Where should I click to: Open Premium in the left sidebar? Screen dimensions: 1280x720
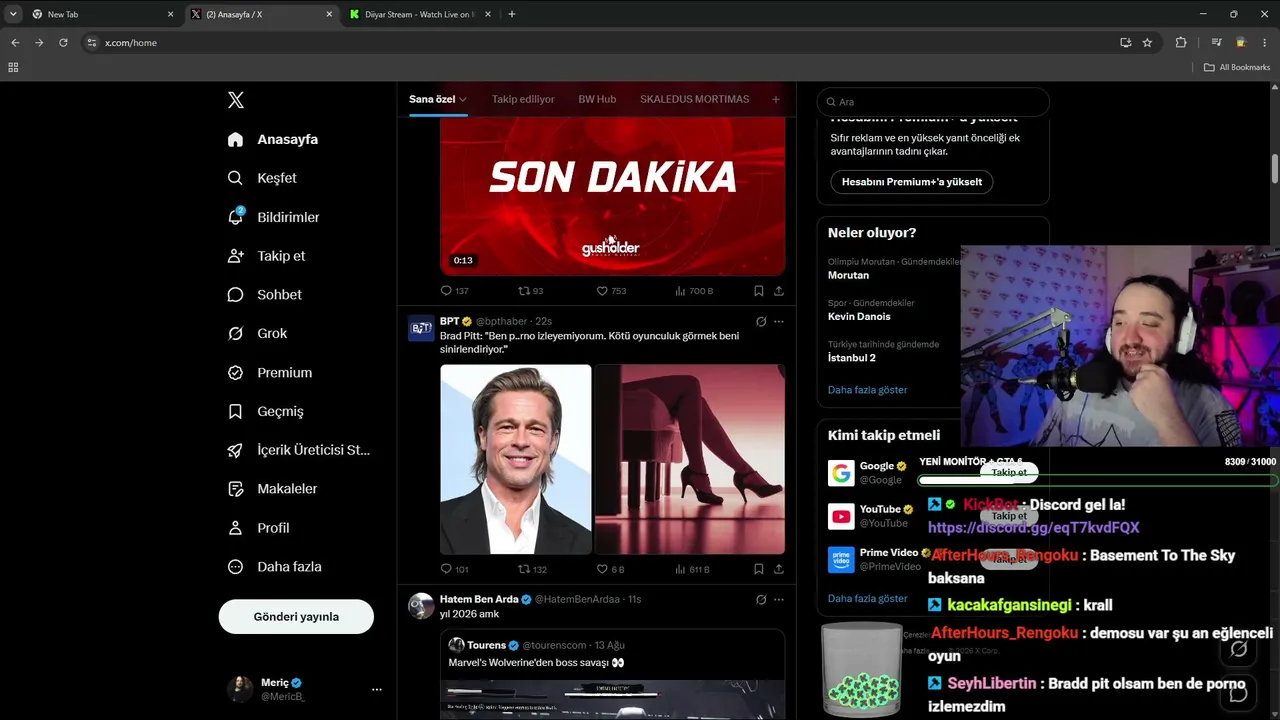pyautogui.click(x=269, y=372)
